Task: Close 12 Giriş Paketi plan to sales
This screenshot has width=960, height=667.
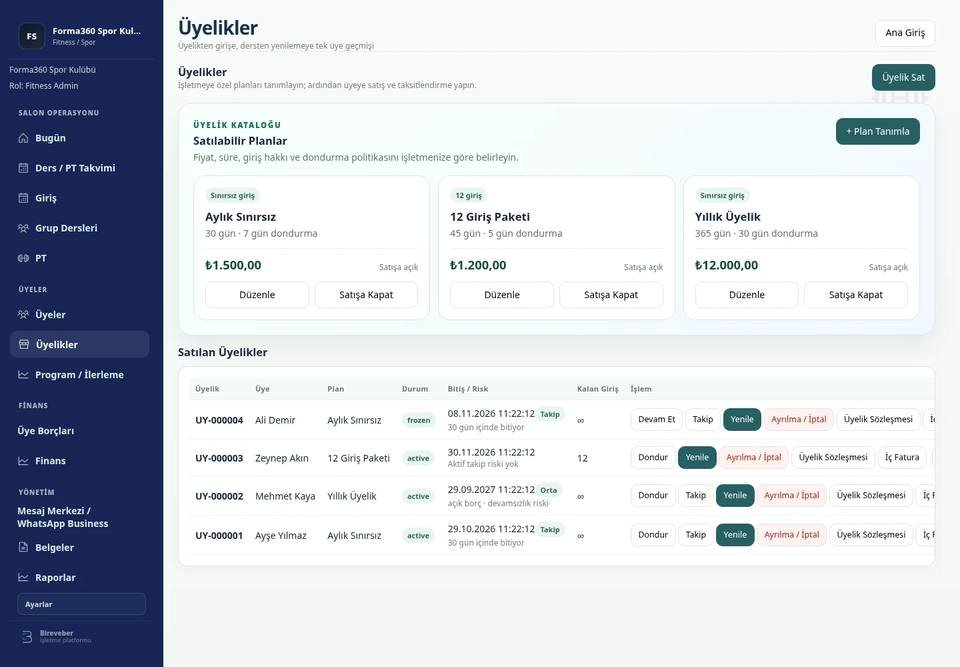Action: 611,295
